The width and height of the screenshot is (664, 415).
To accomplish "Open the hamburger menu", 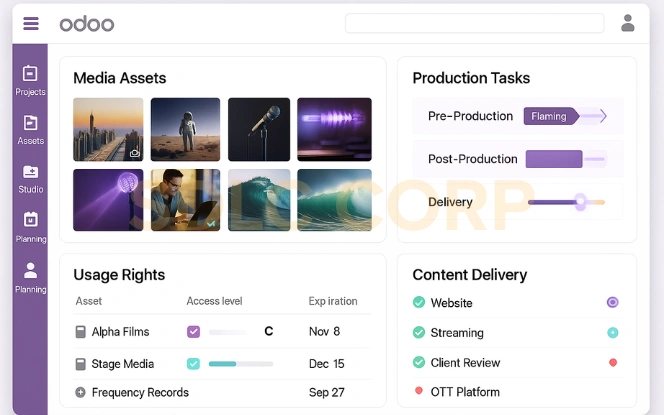I will tap(31, 24).
